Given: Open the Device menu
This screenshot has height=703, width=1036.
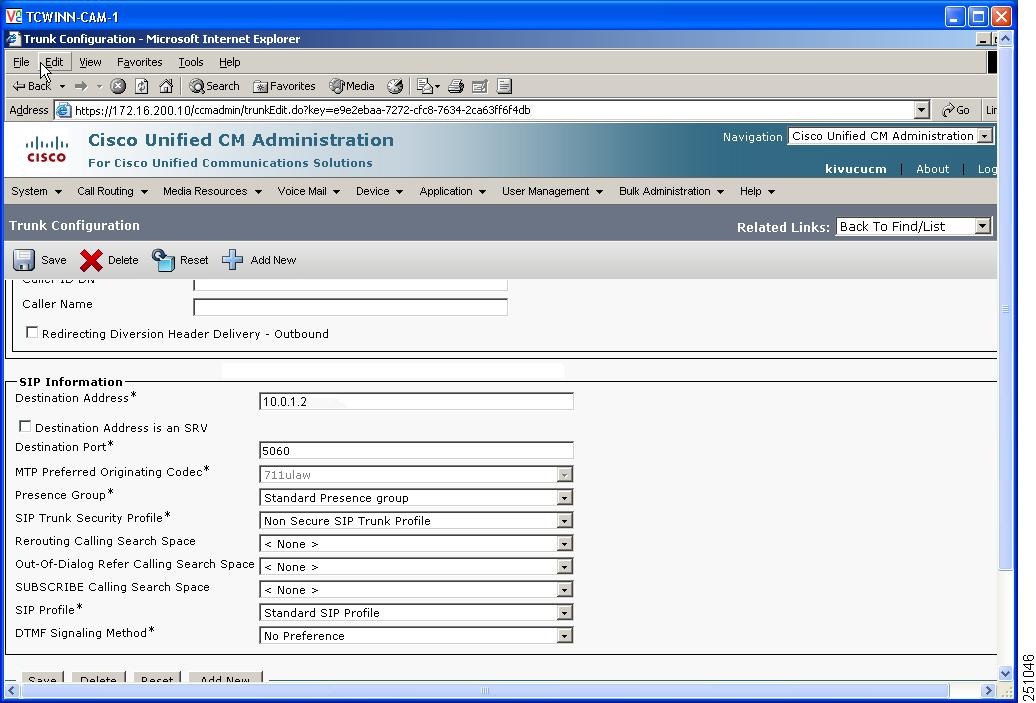Looking at the screenshot, I should pos(379,191).
